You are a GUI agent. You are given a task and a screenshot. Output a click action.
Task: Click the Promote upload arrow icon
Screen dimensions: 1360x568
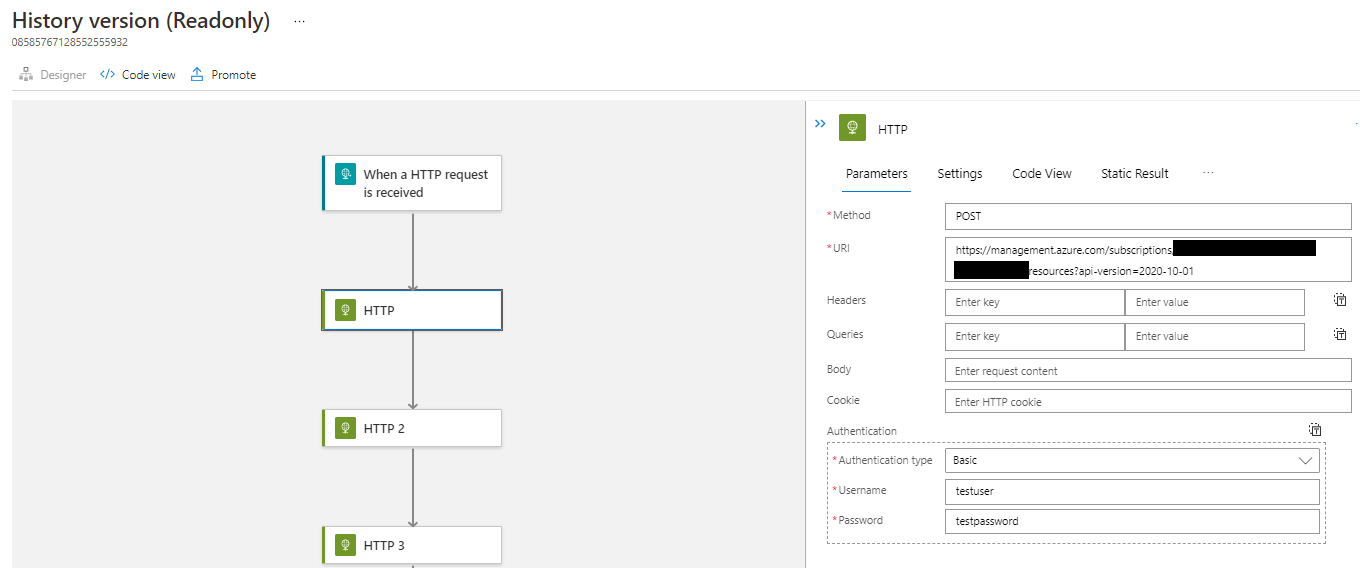[197, 74]
